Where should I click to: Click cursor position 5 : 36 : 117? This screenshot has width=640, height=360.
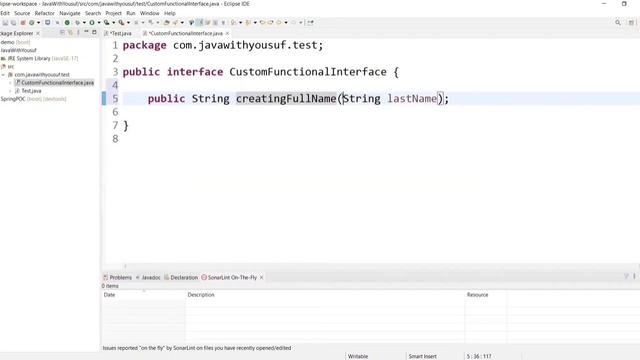click(x=479, y=356)
